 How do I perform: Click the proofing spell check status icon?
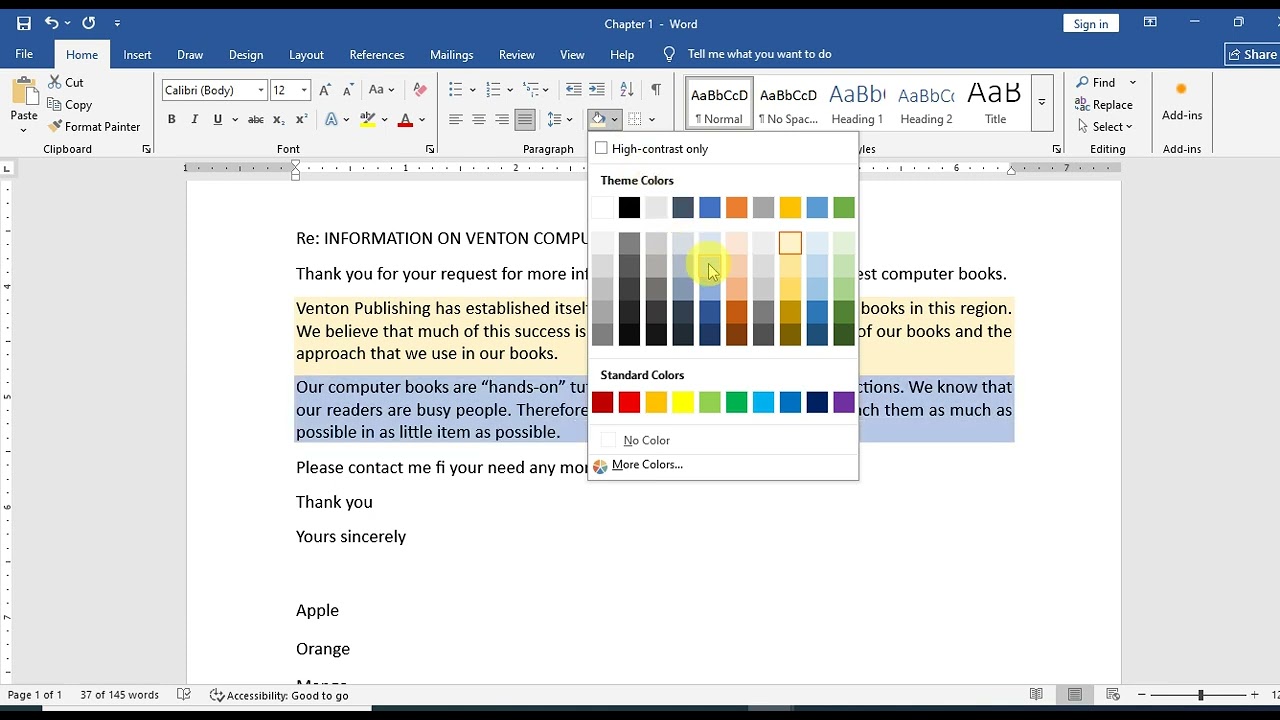(184, 695)
